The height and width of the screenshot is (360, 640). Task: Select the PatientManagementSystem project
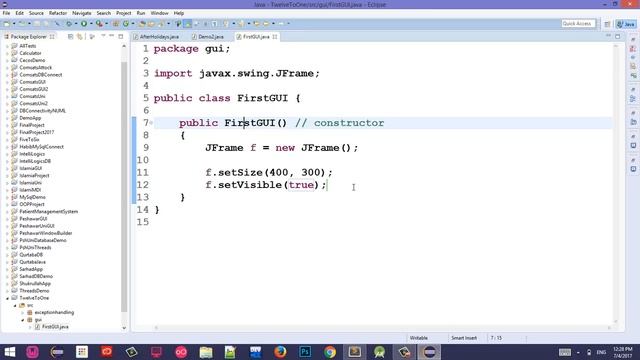[48, 211]
